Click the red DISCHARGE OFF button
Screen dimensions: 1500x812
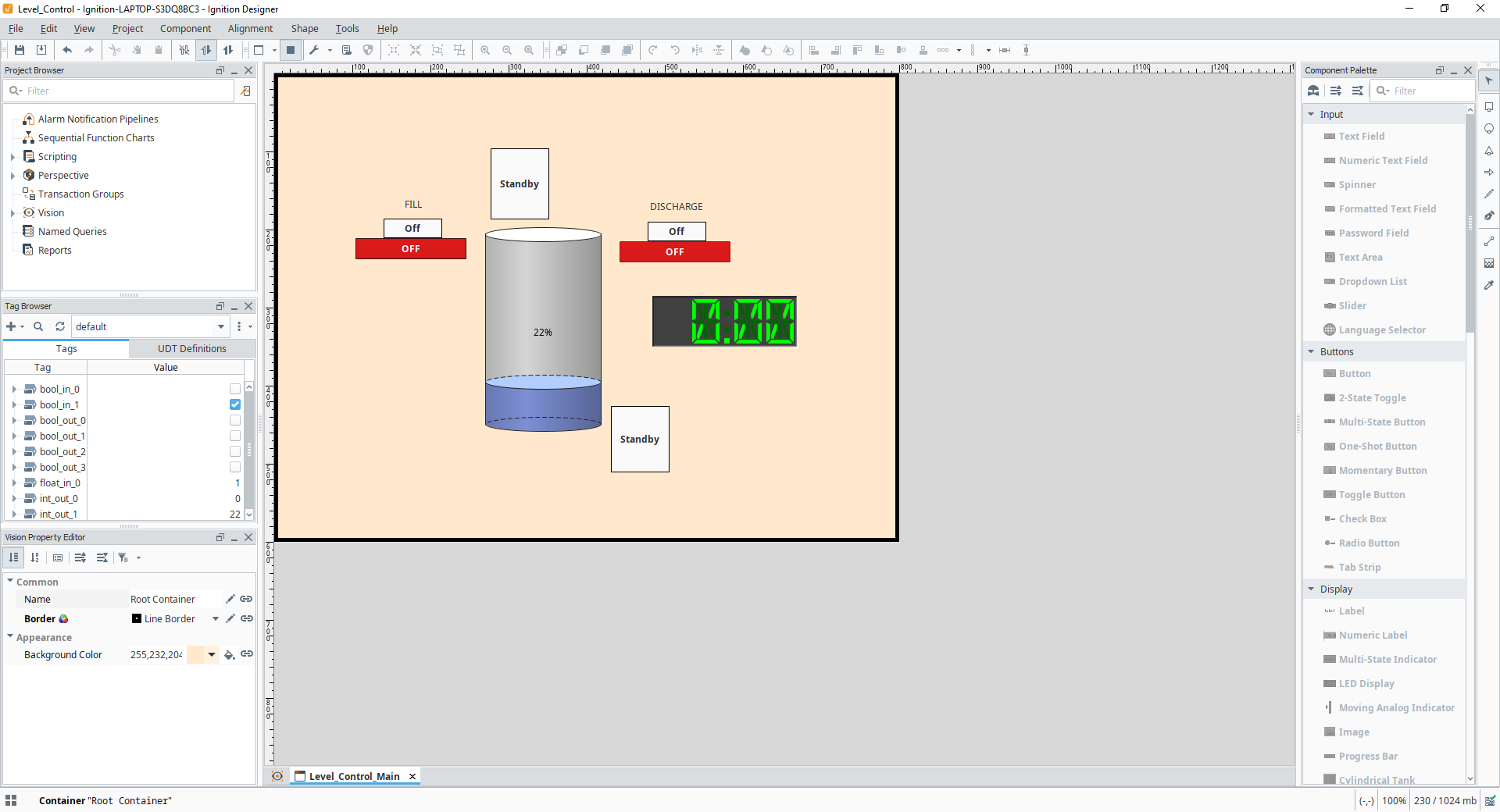pyautogui.click(x=674, y=252)
